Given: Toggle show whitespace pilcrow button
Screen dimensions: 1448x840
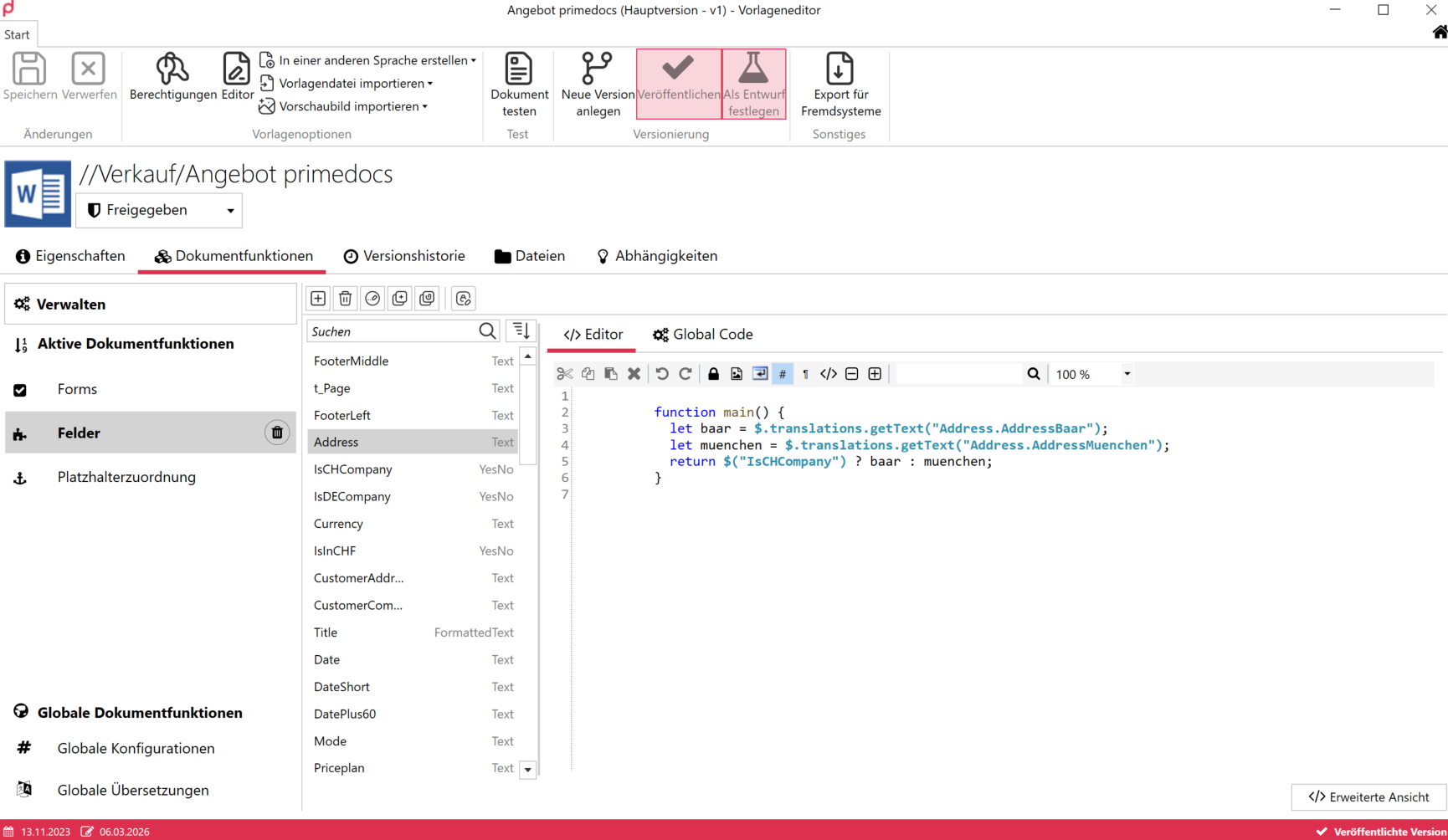Looking at the screenshot, I should pyautogui.click(x=805, y=374).
